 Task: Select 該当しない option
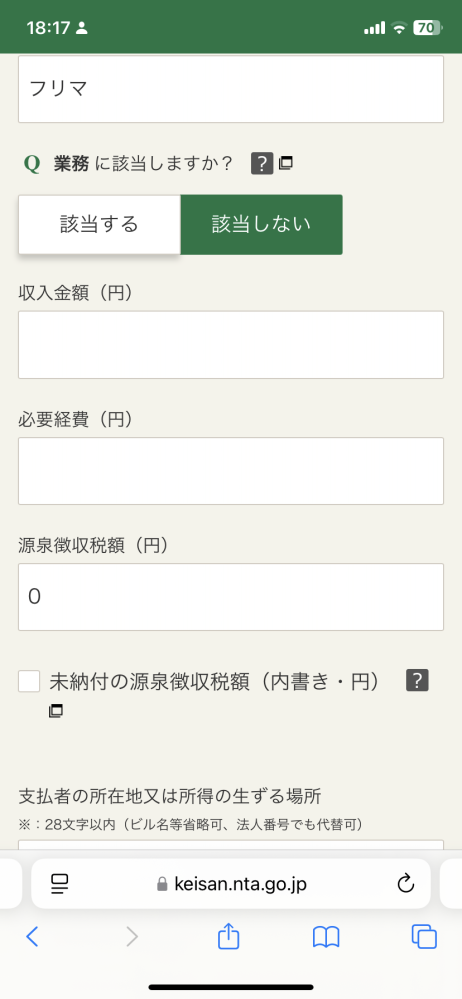coord(262,224)
